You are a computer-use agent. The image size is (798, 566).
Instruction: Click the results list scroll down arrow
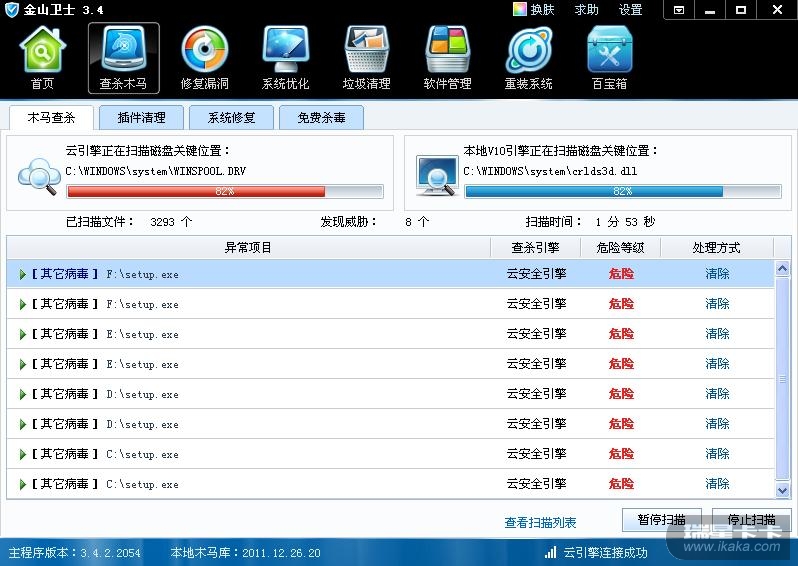782,491
